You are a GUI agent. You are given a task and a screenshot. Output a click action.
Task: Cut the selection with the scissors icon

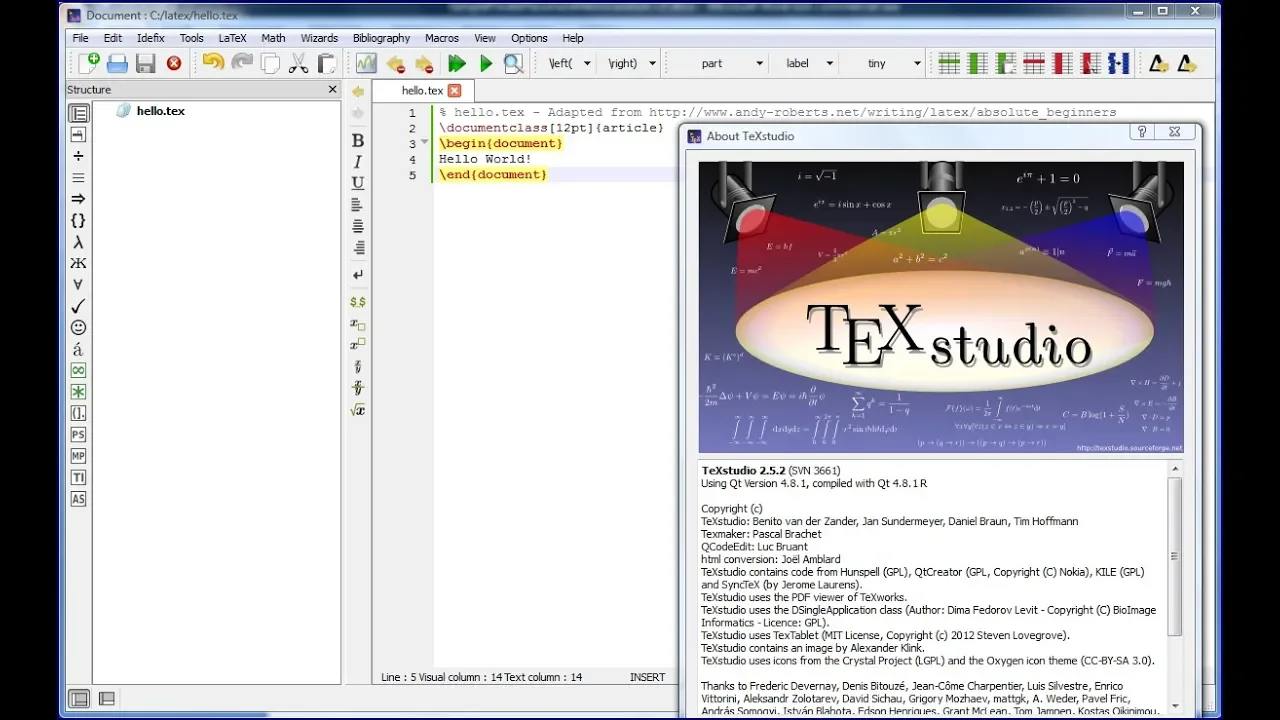tap(299, 63)
